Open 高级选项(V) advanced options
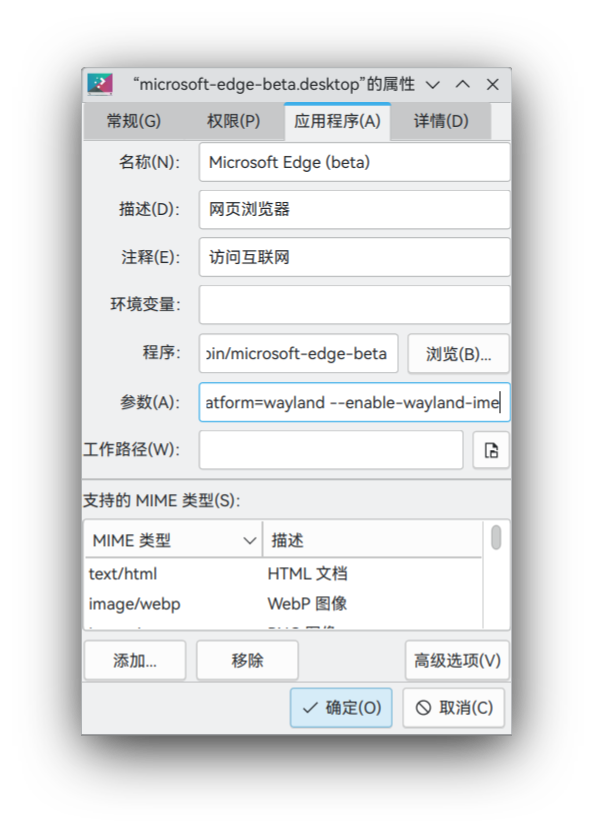The height and width of the screenshot is (832, 595). [x=457, y=661]
